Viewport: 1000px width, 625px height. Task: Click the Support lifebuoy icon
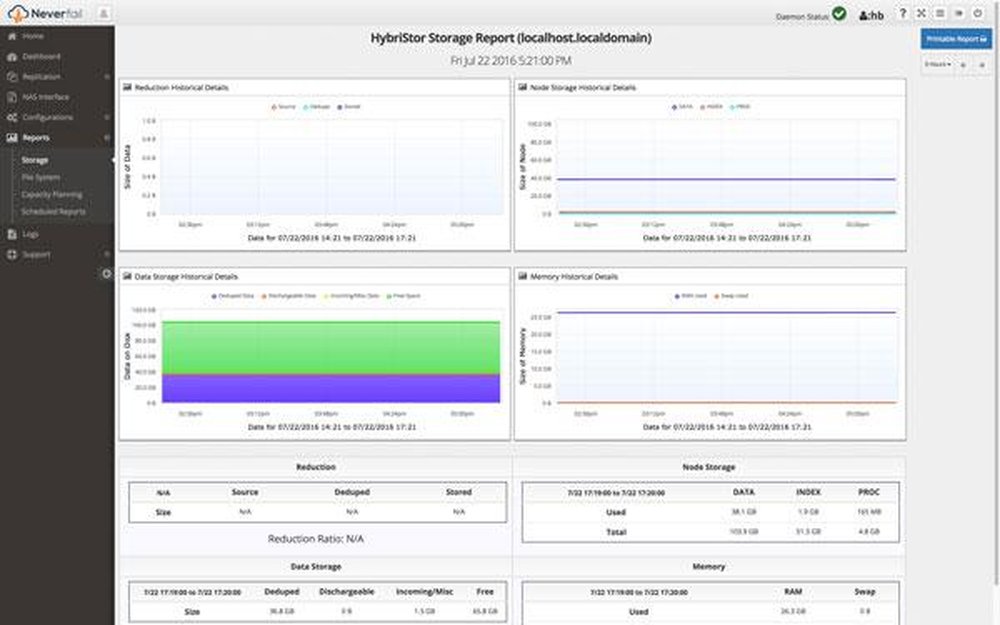click(11, 254)
